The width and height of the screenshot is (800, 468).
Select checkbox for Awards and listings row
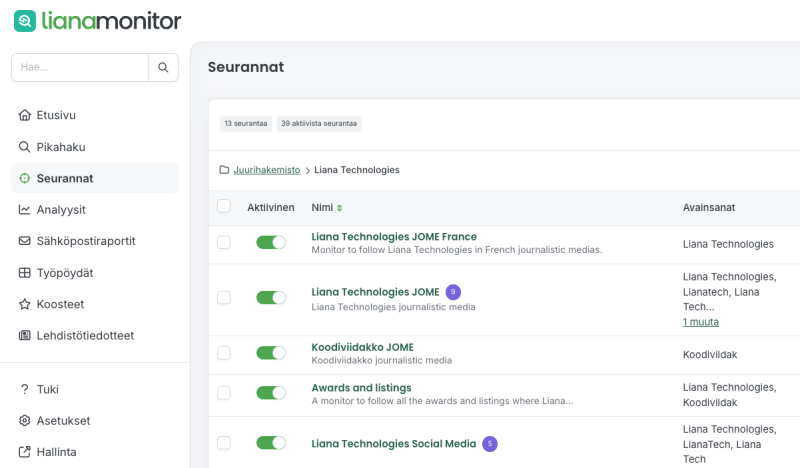point(224,393)
